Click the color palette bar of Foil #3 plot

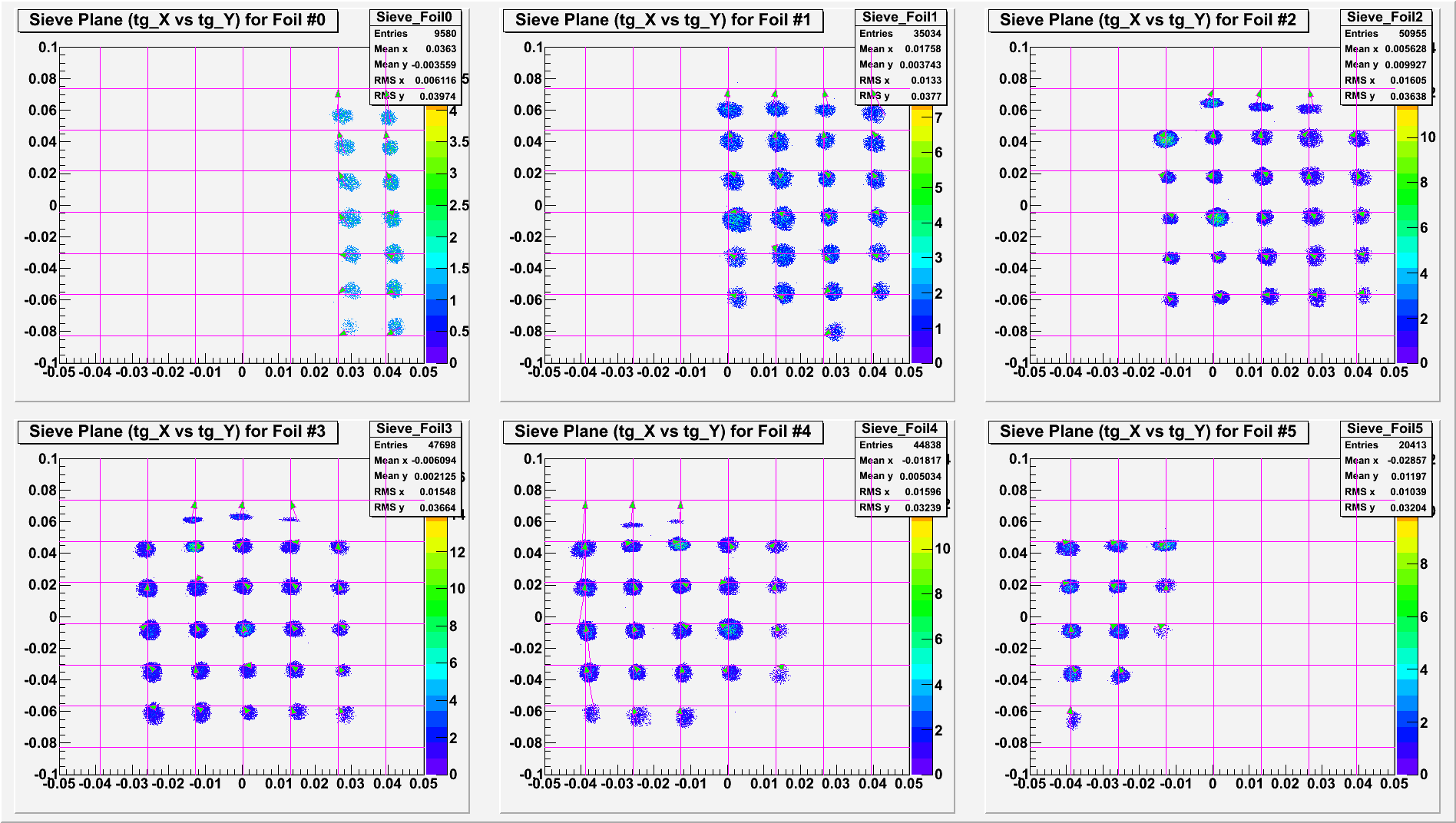click(x=436, y=646)
